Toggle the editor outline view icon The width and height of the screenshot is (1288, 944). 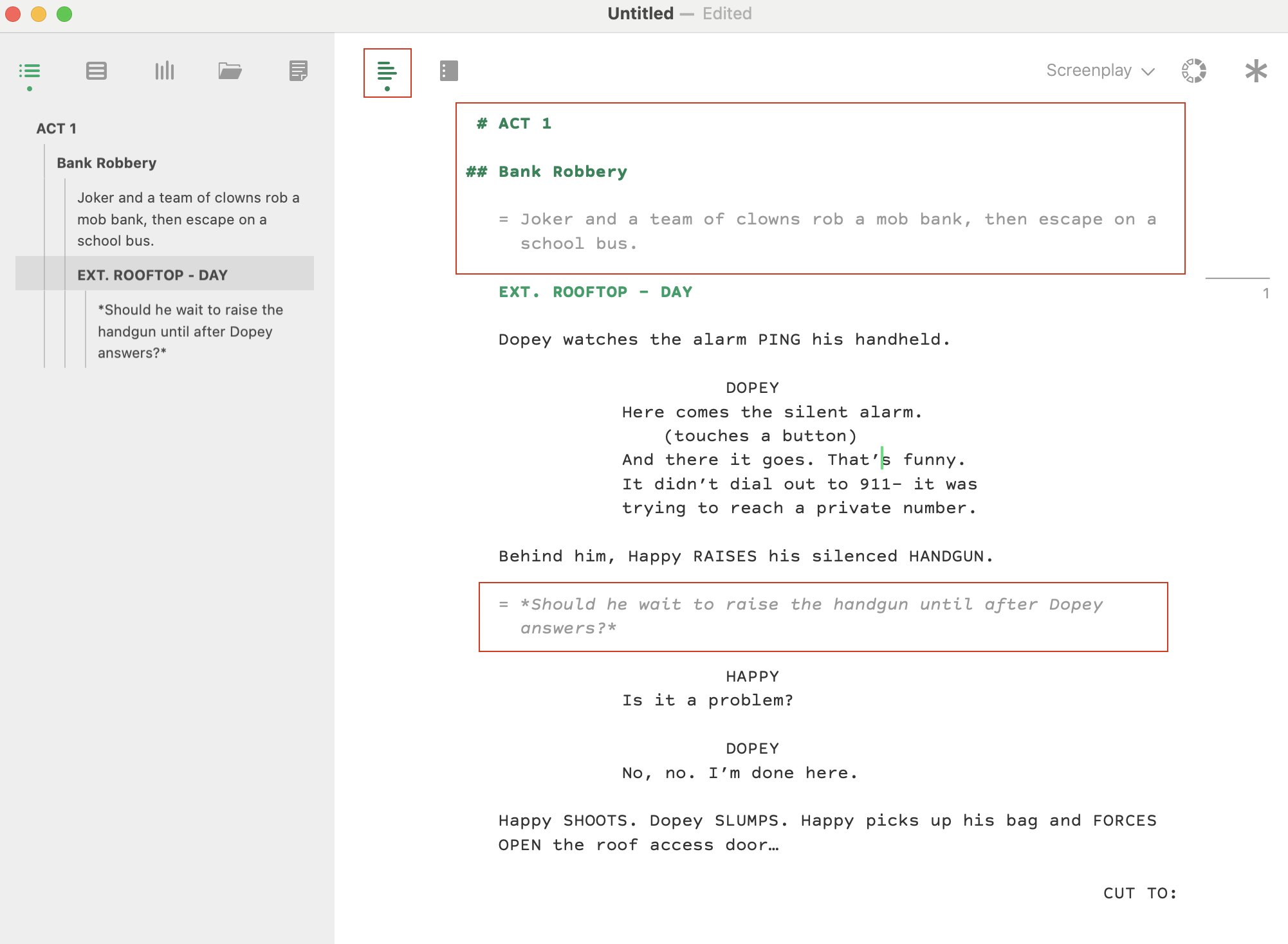pos(387,72)
